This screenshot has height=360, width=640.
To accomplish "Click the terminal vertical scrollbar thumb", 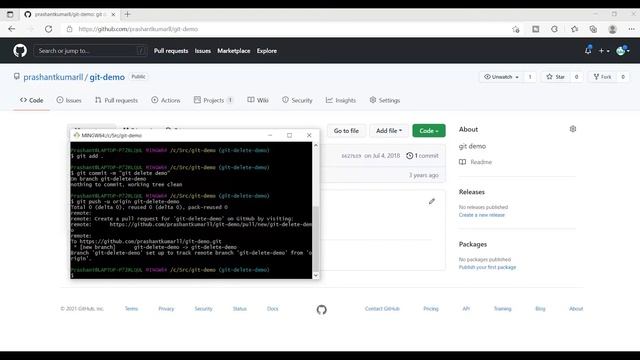I will pyautogui.click(x=316, y=239).
